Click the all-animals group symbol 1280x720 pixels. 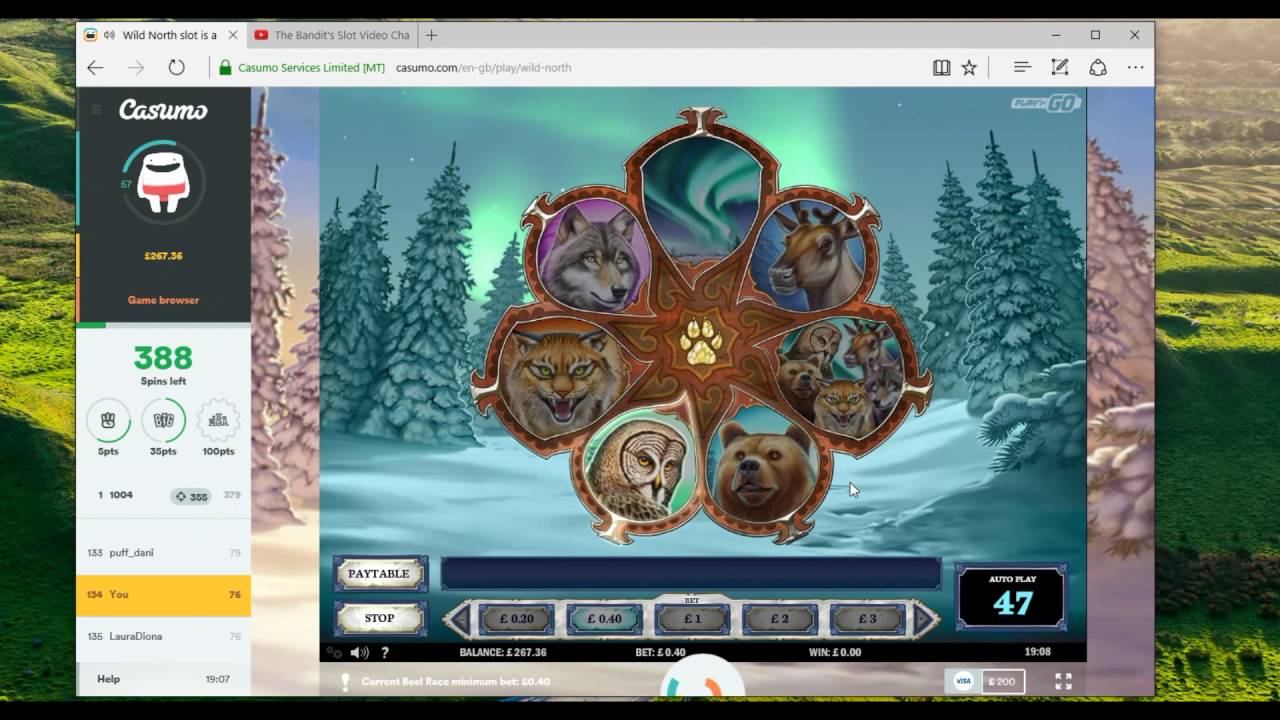pos(840,378)
